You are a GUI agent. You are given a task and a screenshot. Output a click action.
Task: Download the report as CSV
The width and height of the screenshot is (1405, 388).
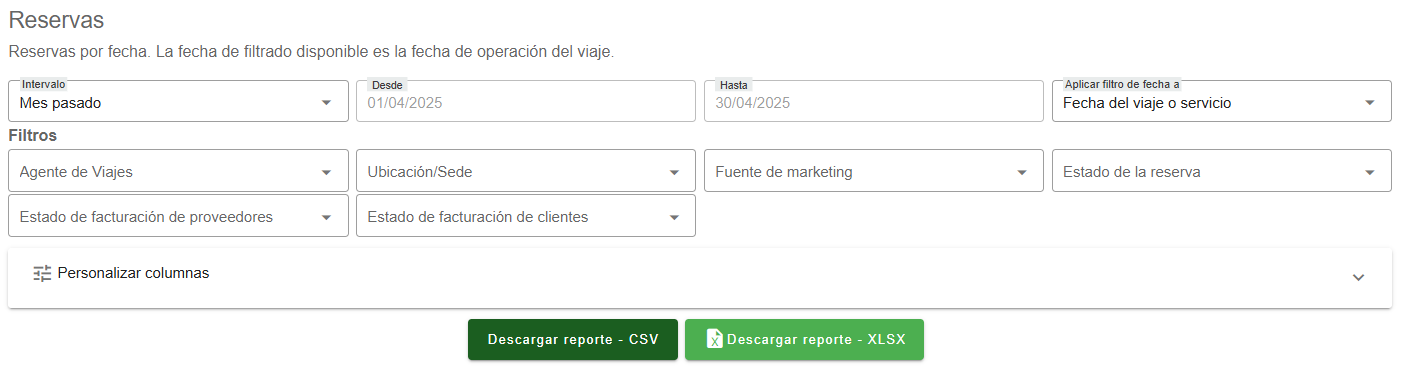coord(573,339)
